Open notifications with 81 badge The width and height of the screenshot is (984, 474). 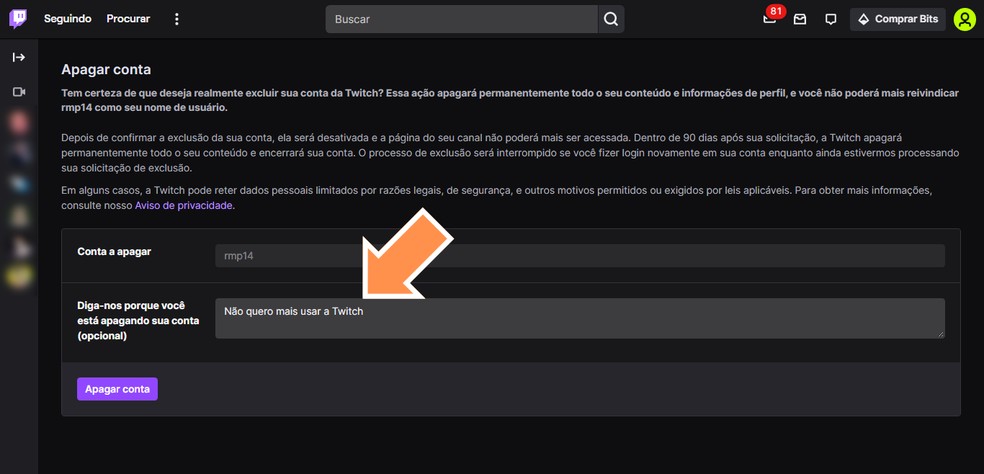770,18
